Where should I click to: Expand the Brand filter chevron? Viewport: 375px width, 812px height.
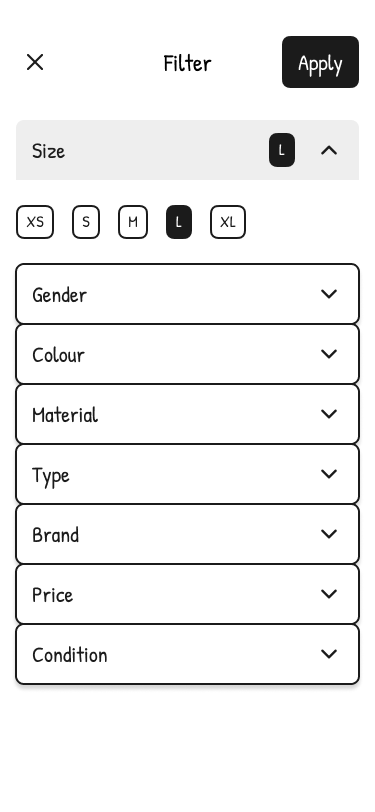point(329,534)
